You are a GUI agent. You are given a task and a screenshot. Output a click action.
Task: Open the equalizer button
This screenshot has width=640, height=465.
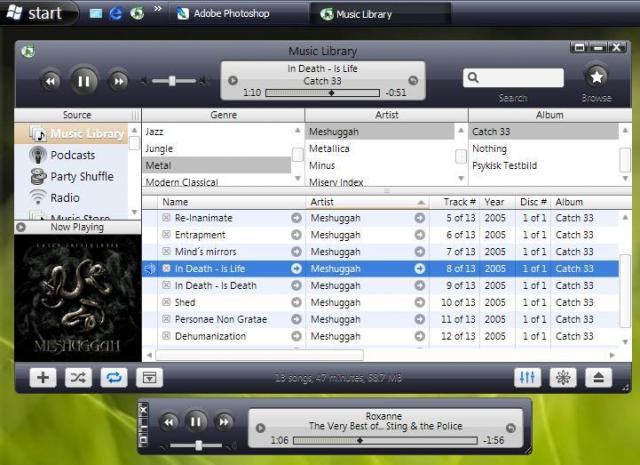click(527, 377)
